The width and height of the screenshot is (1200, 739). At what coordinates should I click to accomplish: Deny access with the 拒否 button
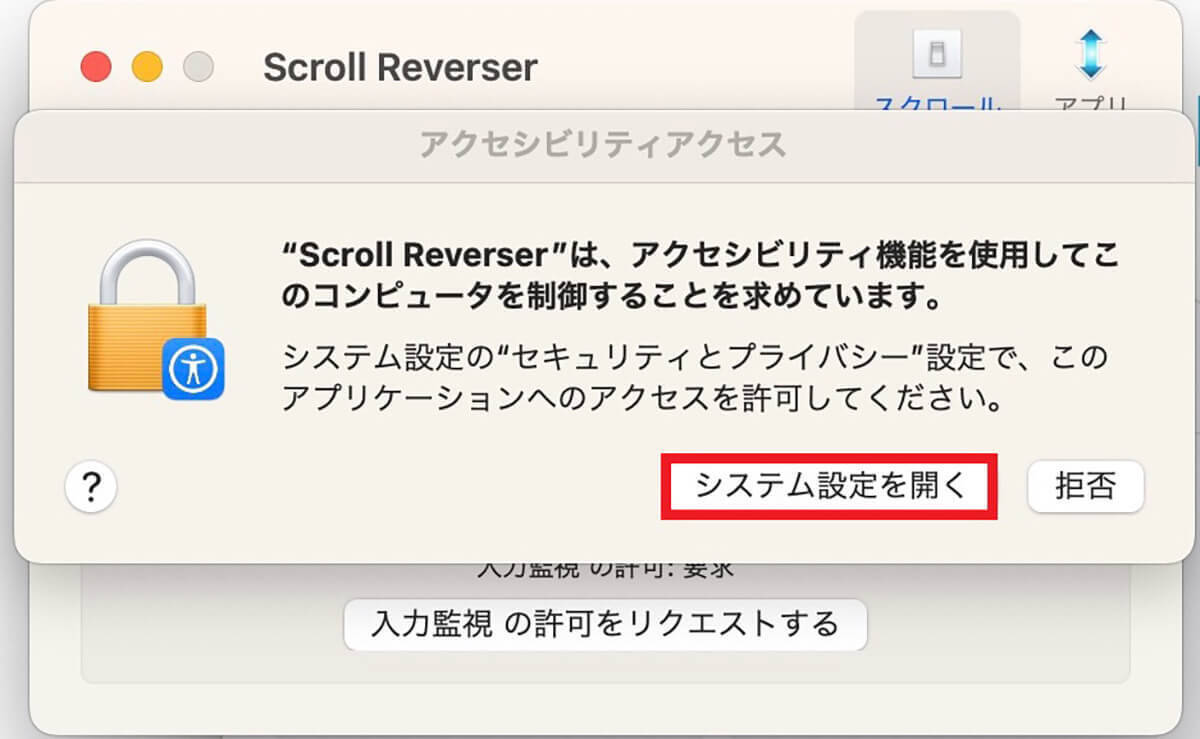[1085, 487]
